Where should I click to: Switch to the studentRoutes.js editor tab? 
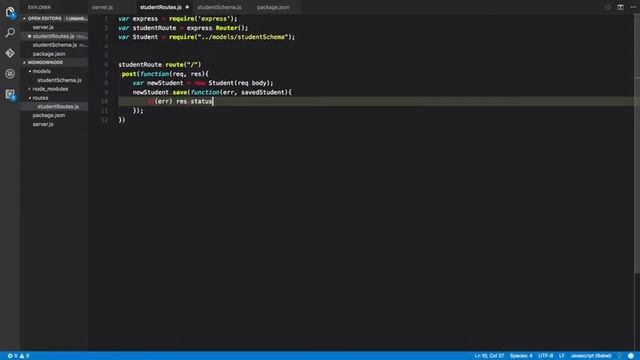160,7
